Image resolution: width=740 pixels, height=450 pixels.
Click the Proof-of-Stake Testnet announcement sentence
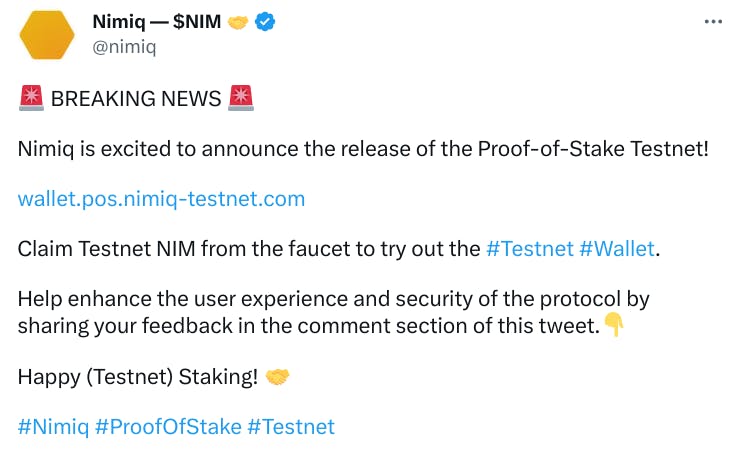[364, 149]
